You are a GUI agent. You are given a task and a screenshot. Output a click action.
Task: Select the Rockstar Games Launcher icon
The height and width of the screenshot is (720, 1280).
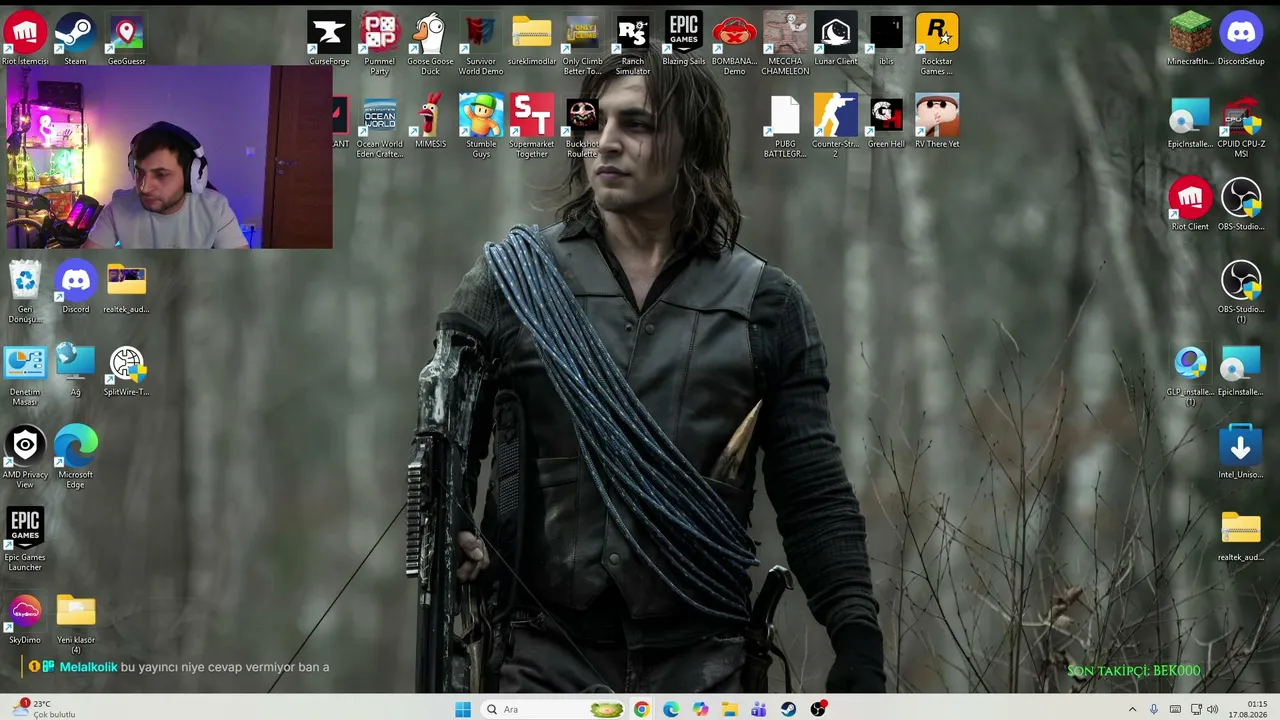click(x=937, y=44)
